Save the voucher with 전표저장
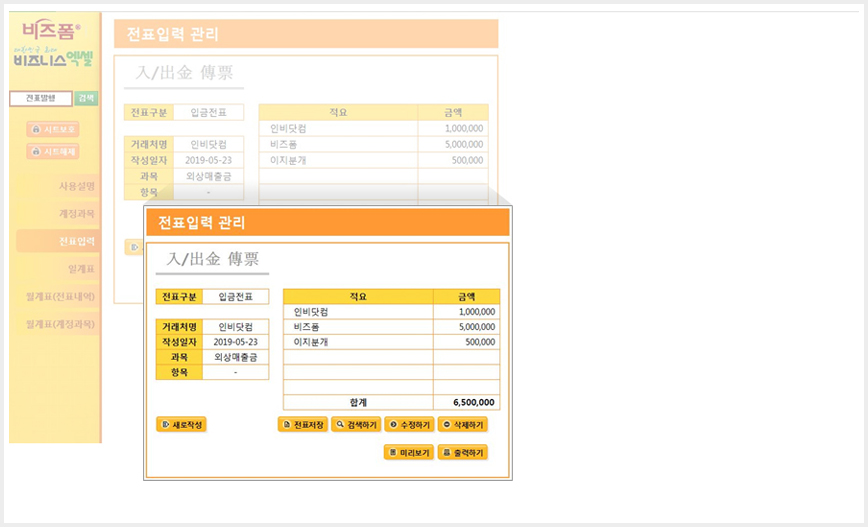 click(303, 425)
